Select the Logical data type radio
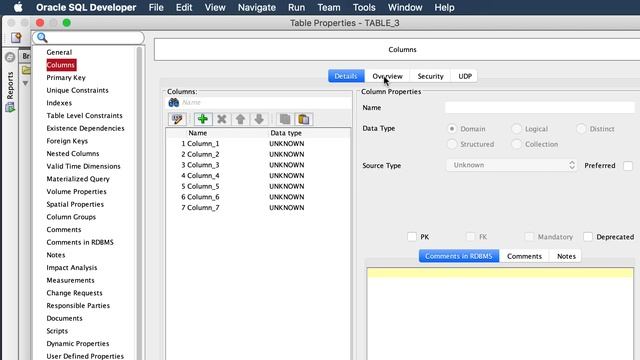Image resolution: width=640 pixels, height=360 pixels. [516, 129]
